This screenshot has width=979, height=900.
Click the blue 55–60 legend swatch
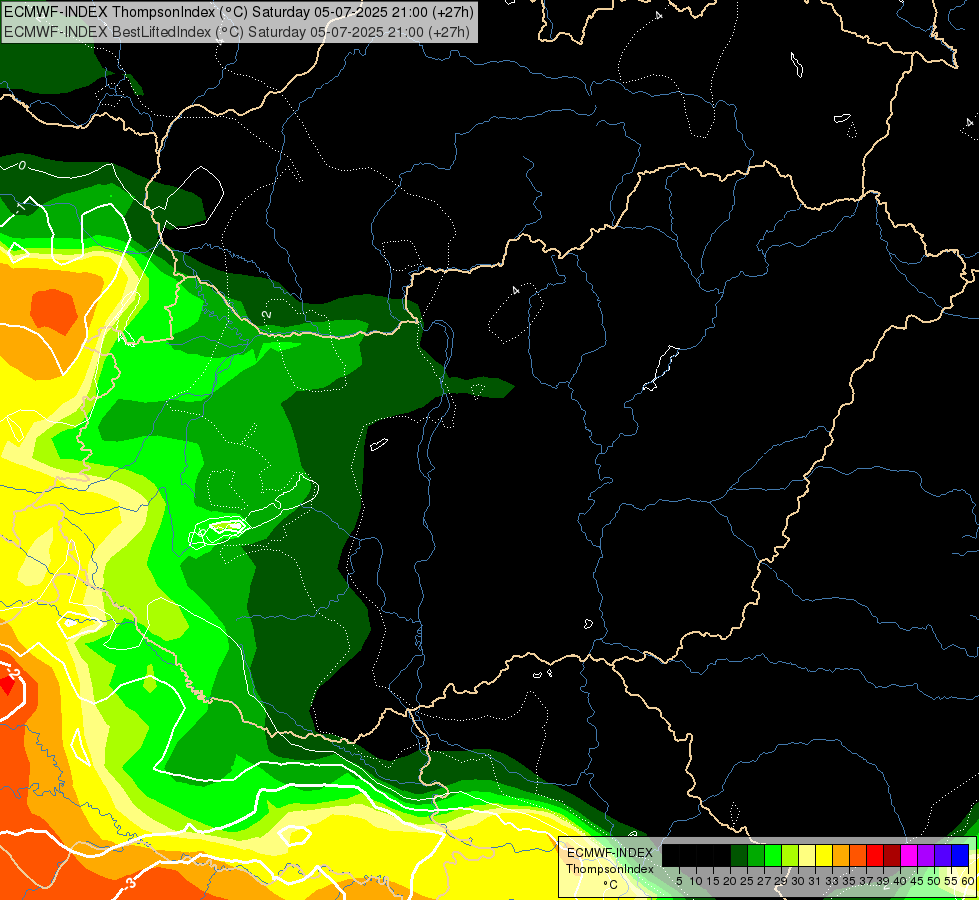point(960,855)
